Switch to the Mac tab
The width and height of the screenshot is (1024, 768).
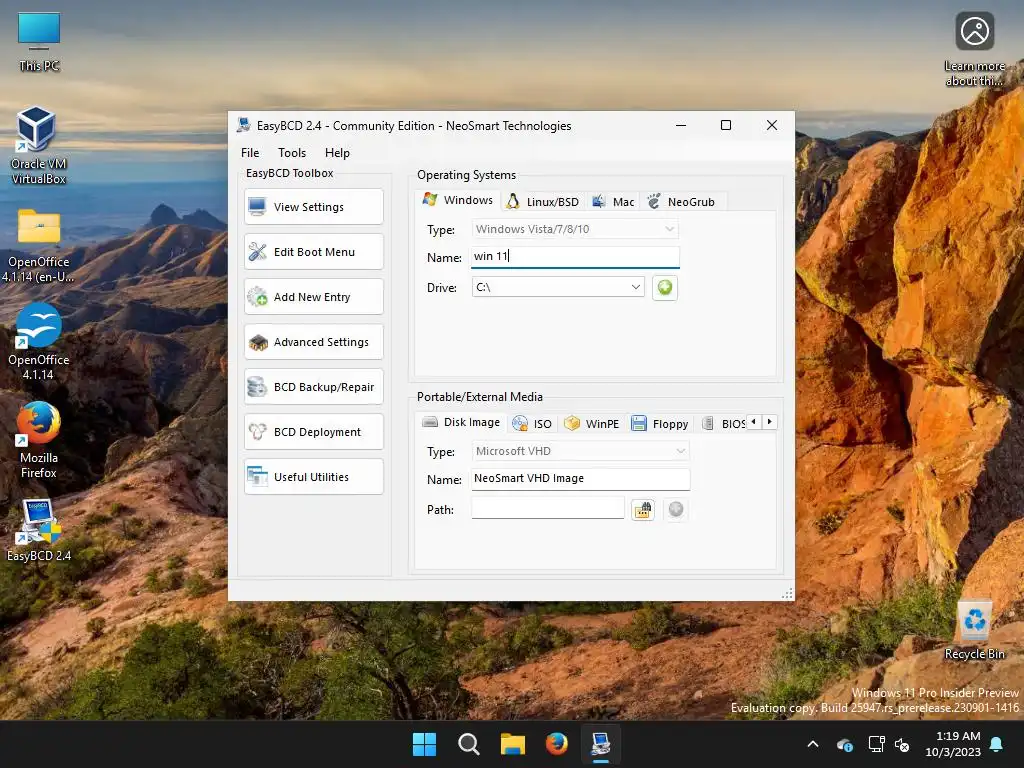coord(613,202)
